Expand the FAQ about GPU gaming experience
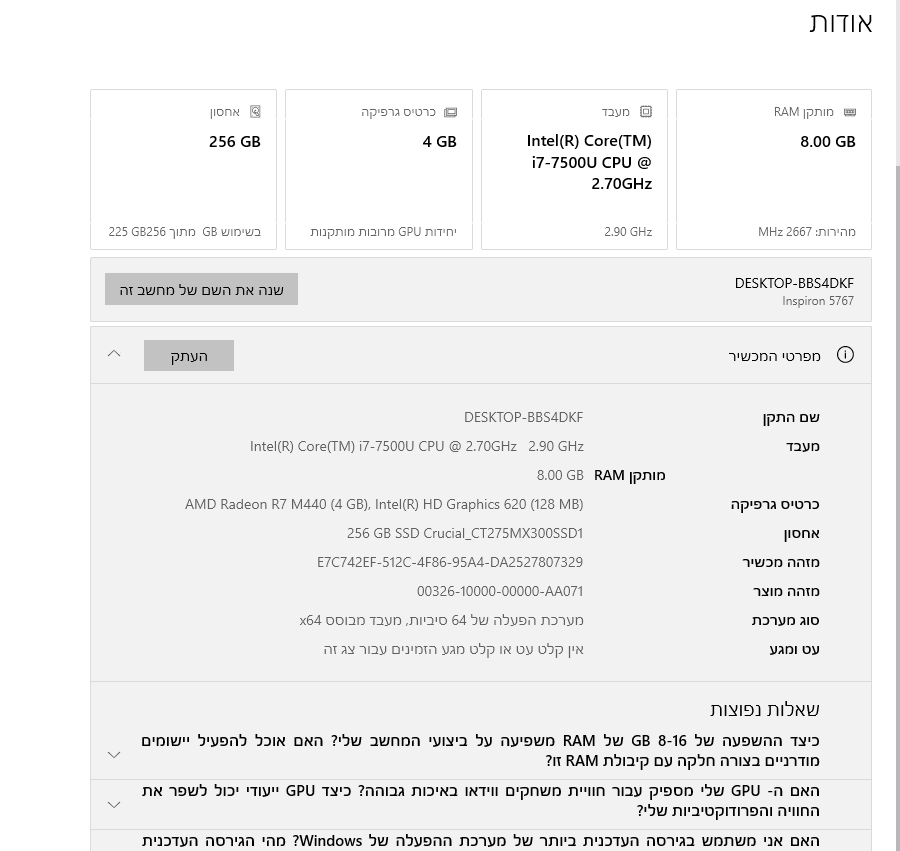Viewport: 900px width, 851px height. tap(114, 804)
